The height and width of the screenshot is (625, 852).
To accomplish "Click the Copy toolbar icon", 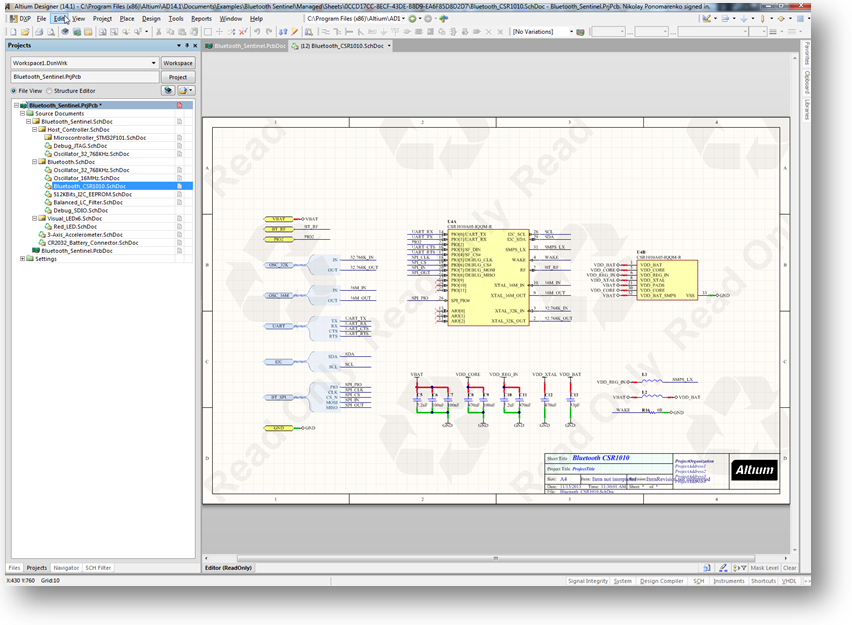I will pyautogui.click(x=170, y=32).
